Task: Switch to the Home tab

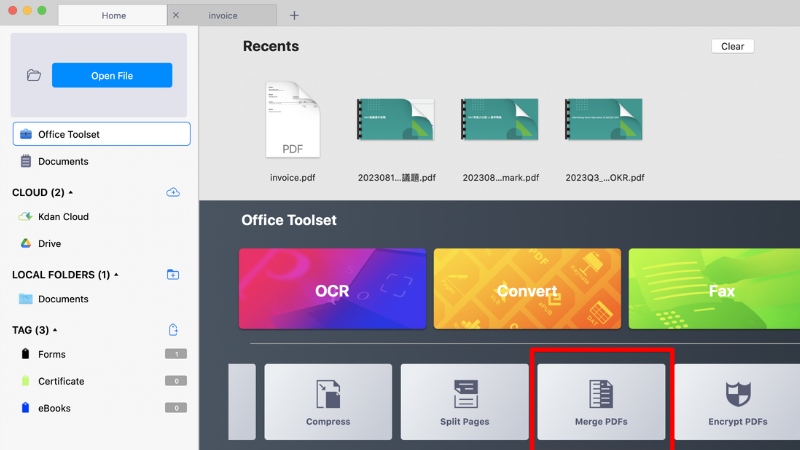Action: [x=113, y=15]
